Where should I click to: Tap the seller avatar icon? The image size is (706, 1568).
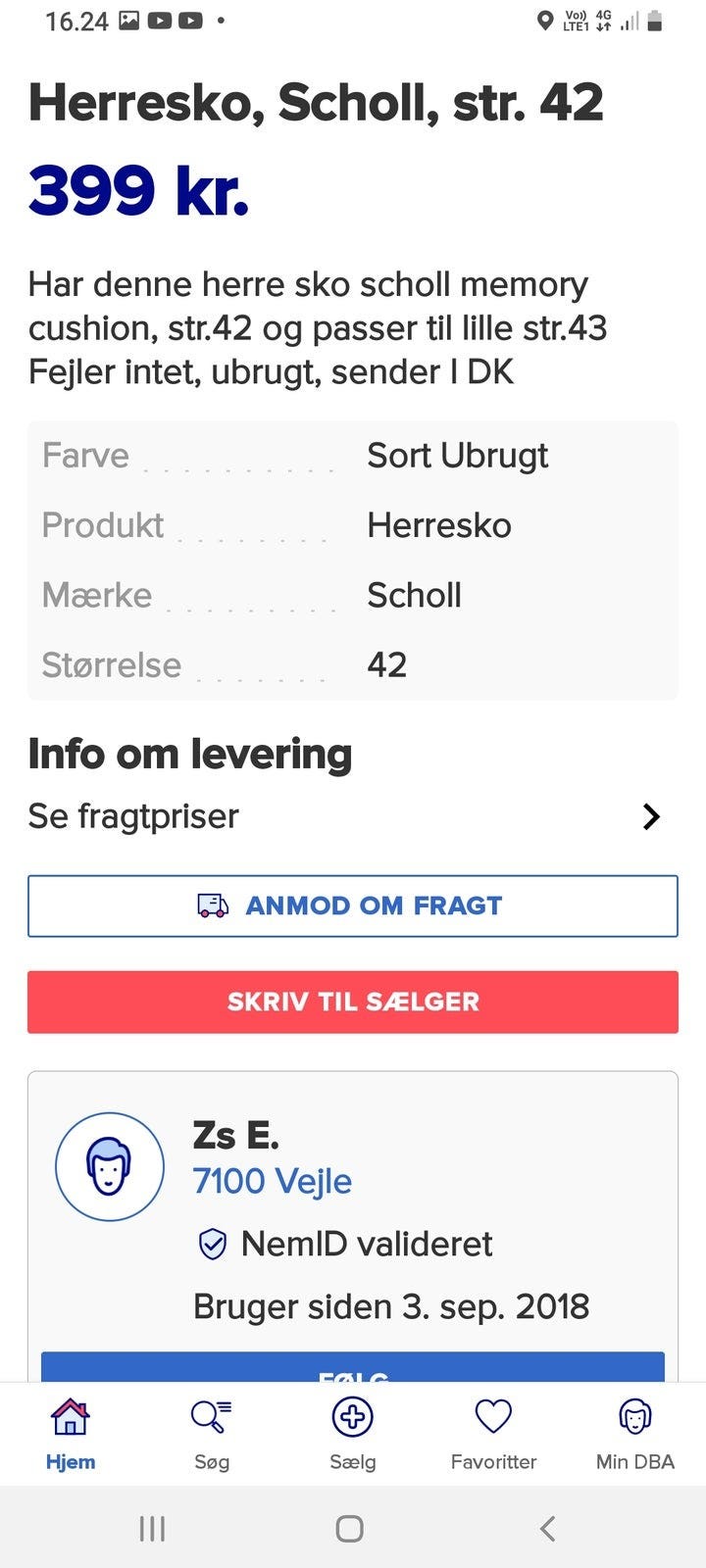(x=110, y=1166)
